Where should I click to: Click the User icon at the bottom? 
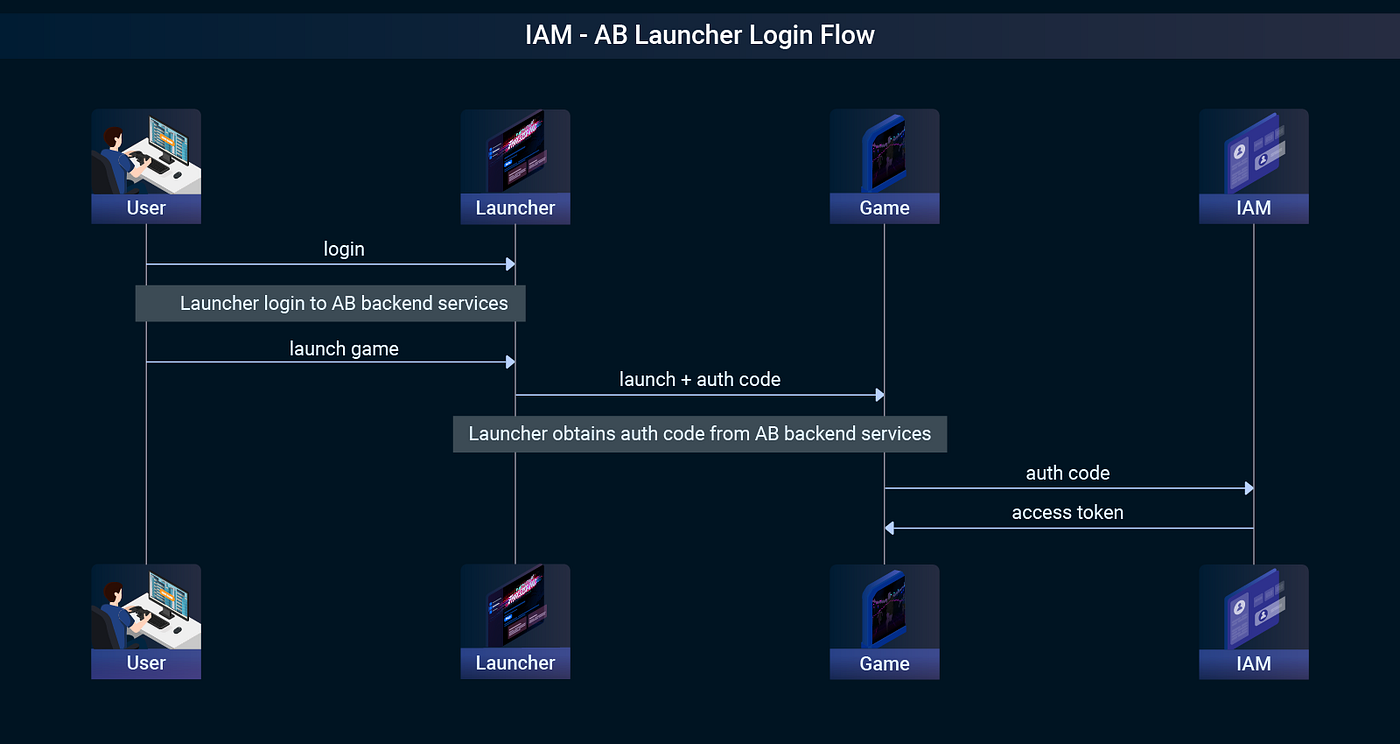[x=146, y=610]
